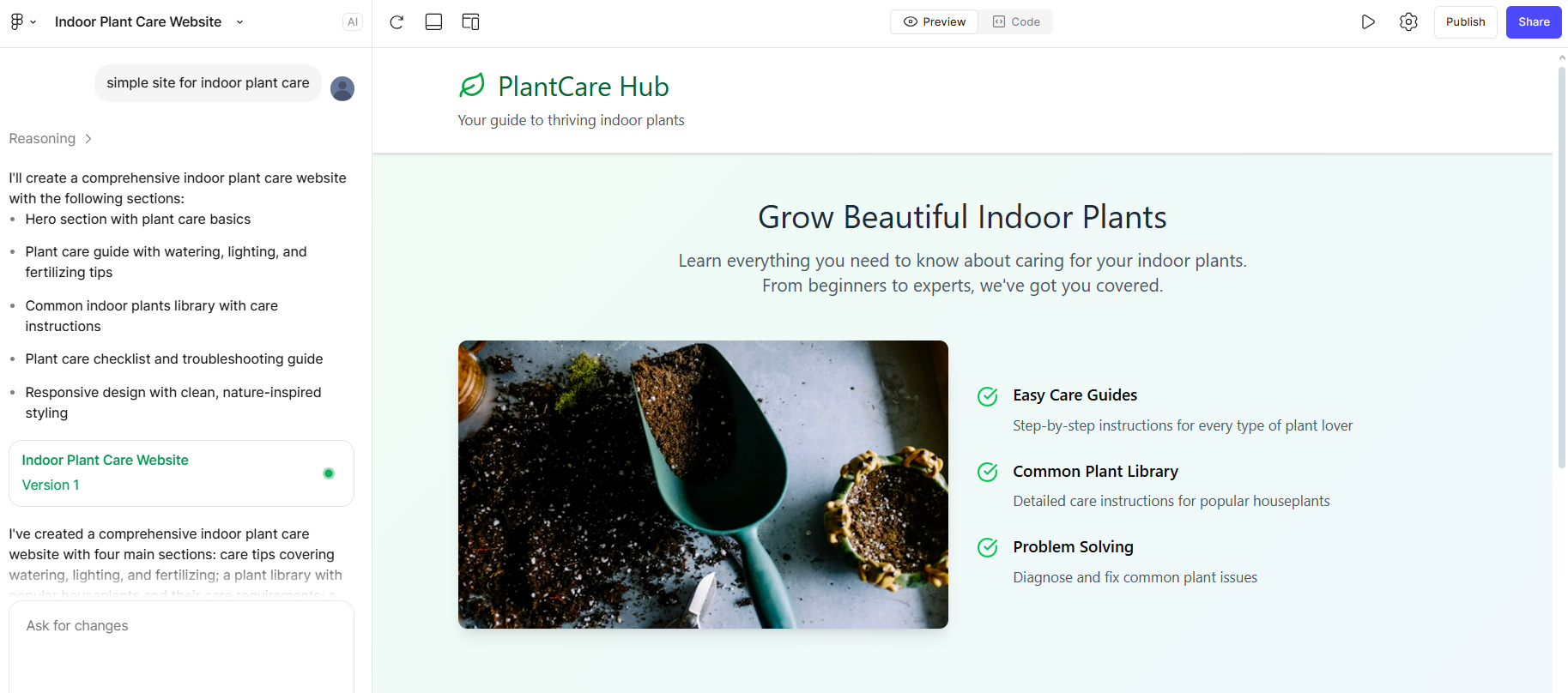Open the Indoor Plant Care Website Version 1 card

(181, 473)
